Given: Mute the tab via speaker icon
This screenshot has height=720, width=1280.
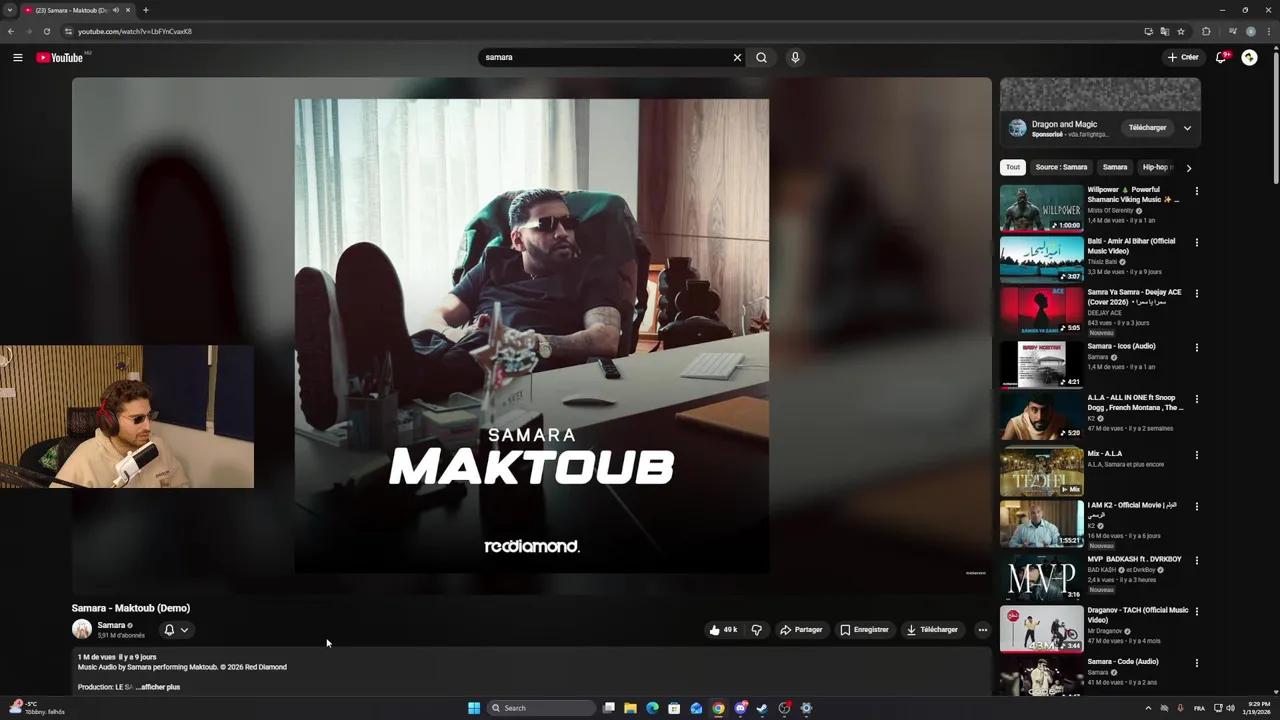Looking at the screenshot, I should (116, 10).
